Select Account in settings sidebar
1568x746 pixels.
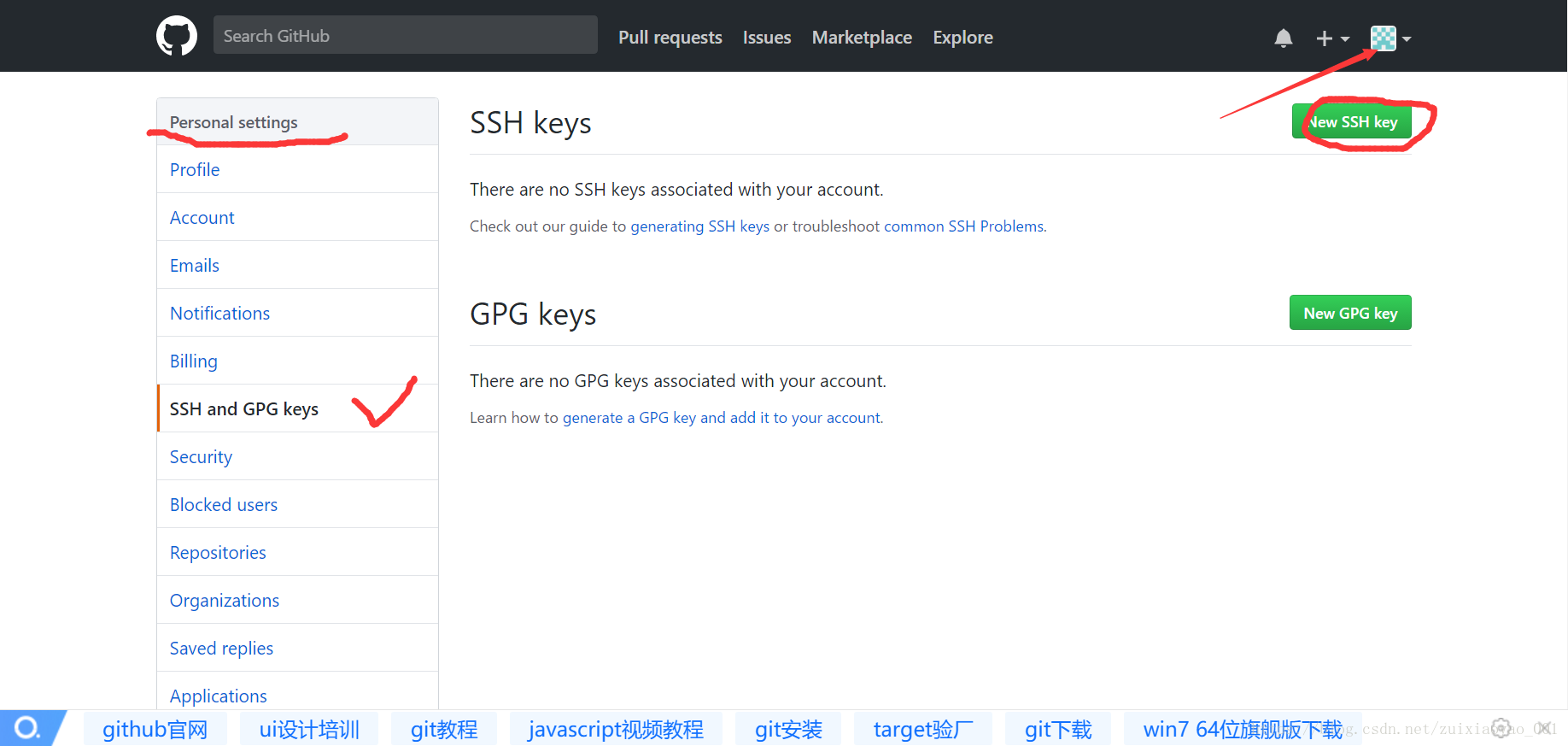pos(297,217)
